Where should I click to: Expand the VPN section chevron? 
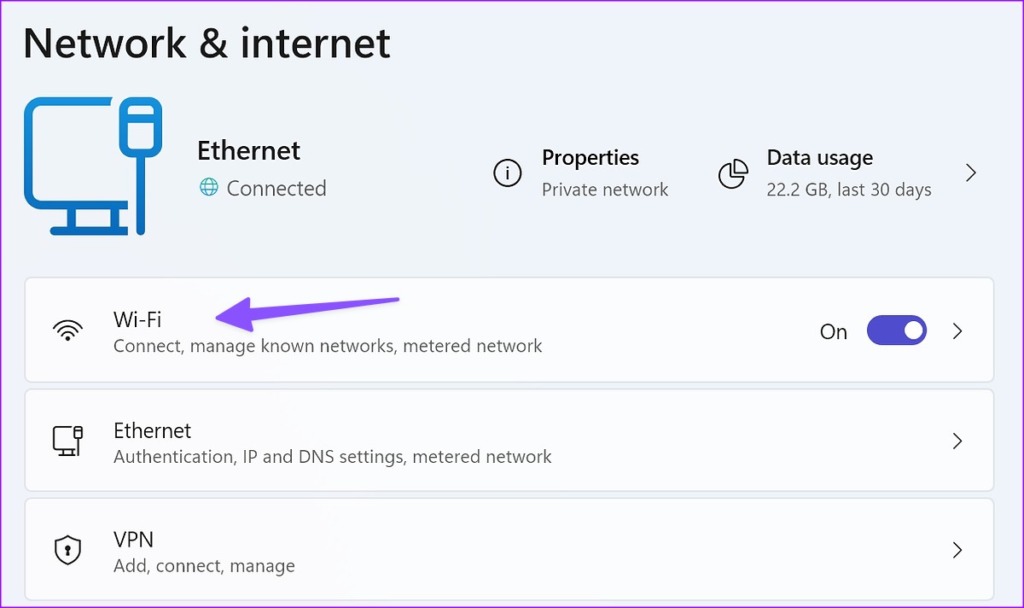point(957,549)
